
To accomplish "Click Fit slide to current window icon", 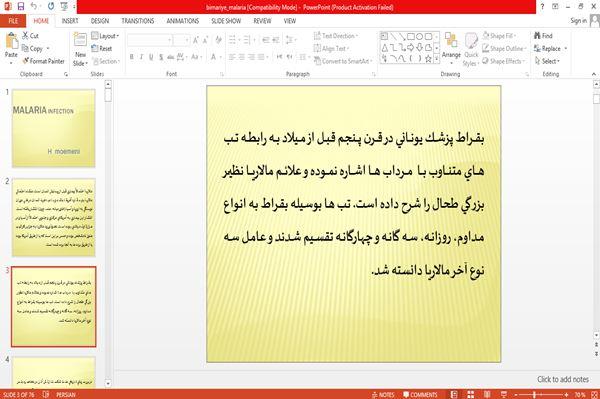I will 595,394.
